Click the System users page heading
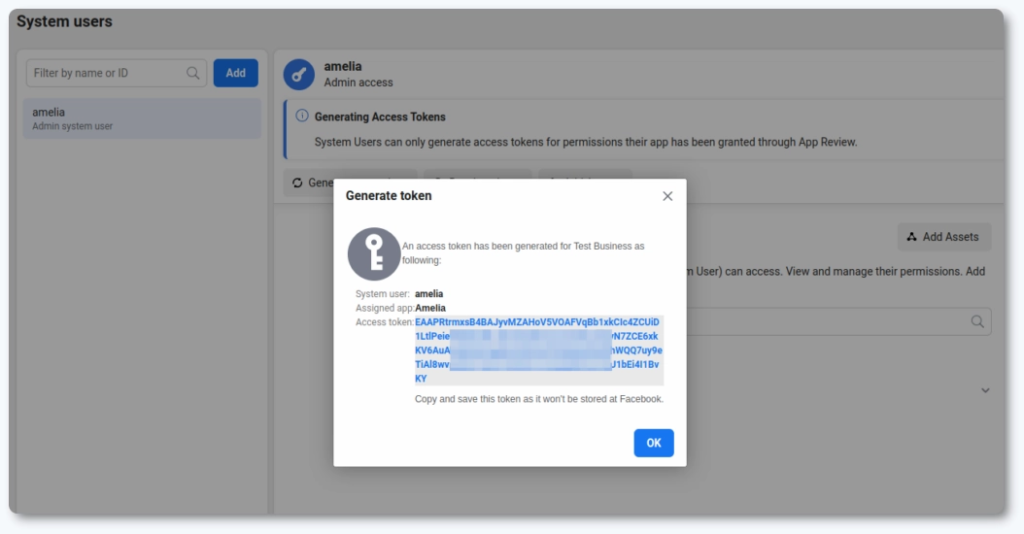 coord(65,21)
